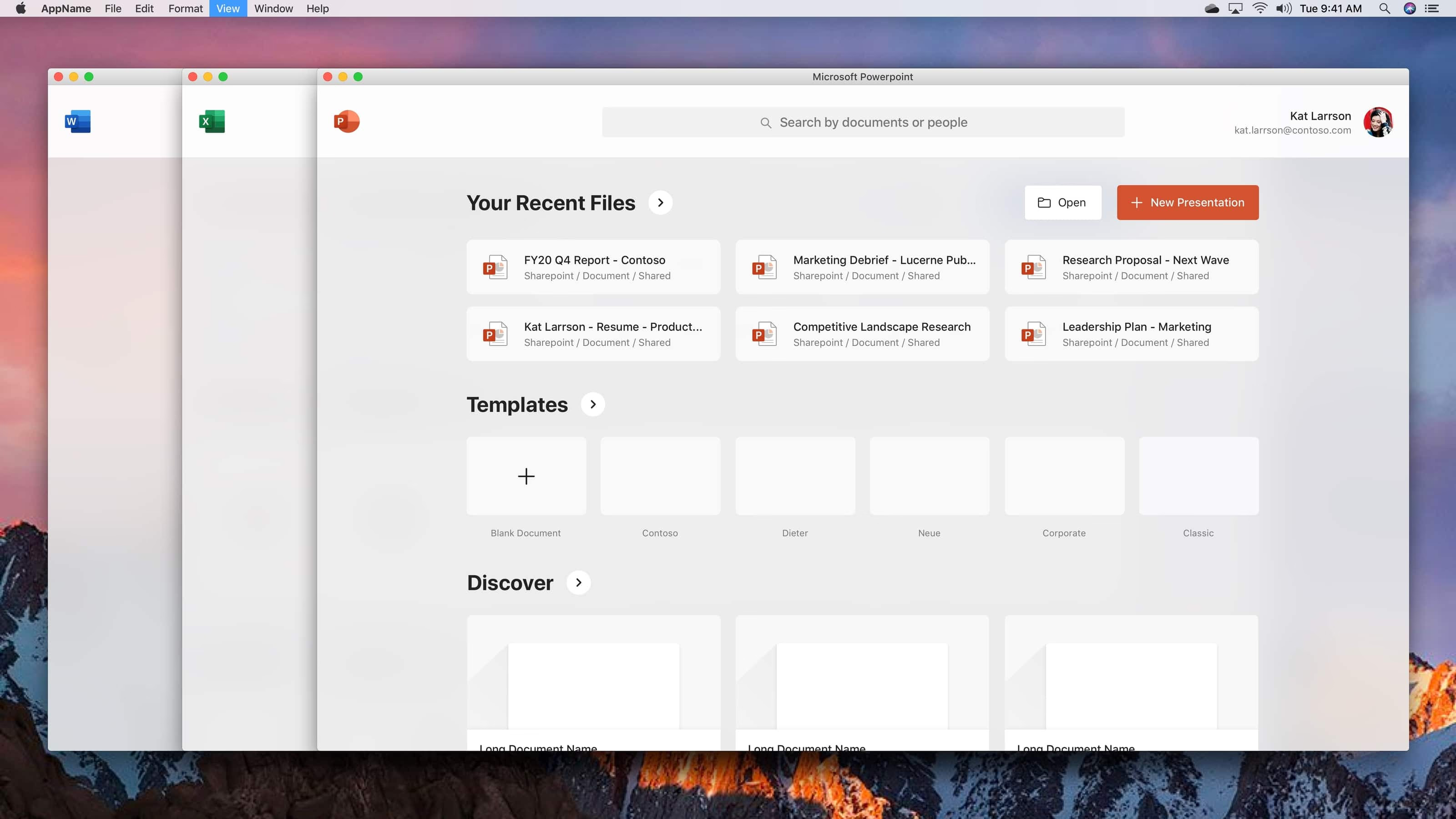Click the New Presentation button

tap(1188, 203)
